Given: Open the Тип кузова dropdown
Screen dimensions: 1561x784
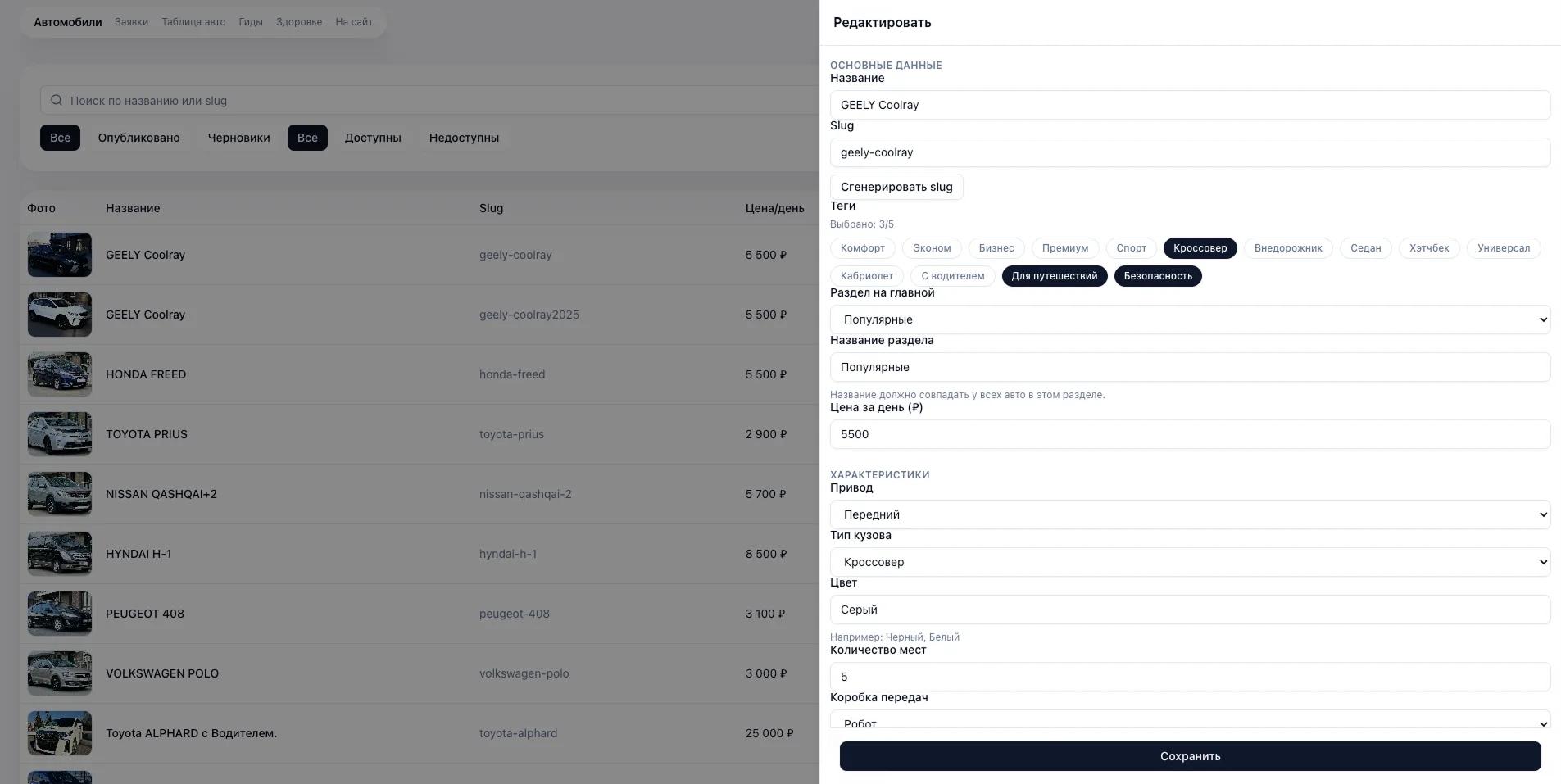Looking at the screenshot, I should click(1190, 562).
